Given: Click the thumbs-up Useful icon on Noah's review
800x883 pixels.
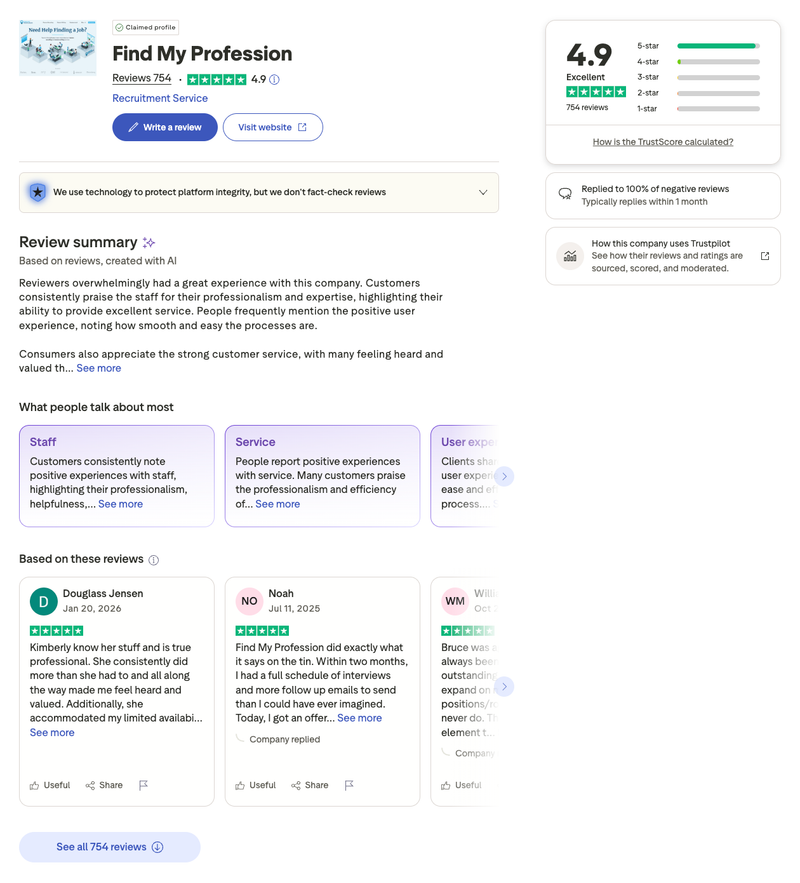Looking at the screenshot, I should 242,785.
